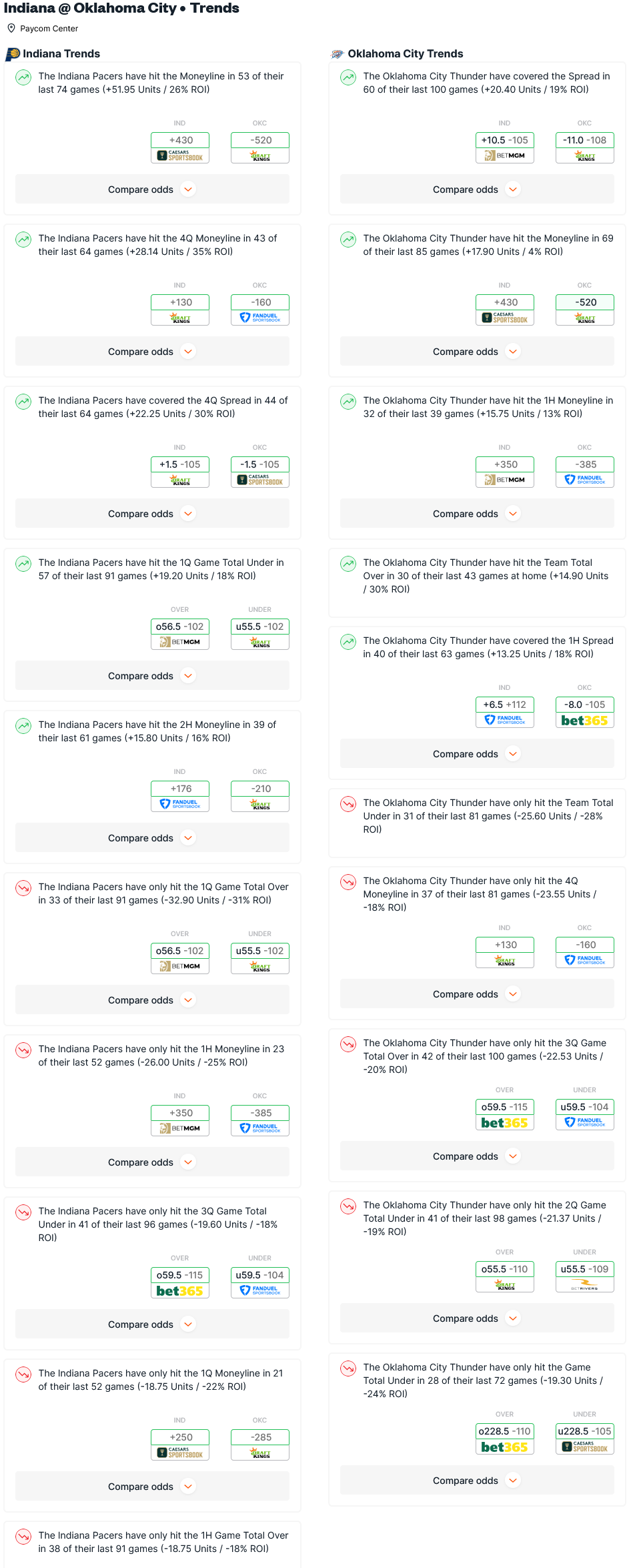Select the o56.5 -102 over odds in 1Q Total Under trend
Image resolution: width=627 pixels, height=1568 pixels.
(x=180, y=627)
